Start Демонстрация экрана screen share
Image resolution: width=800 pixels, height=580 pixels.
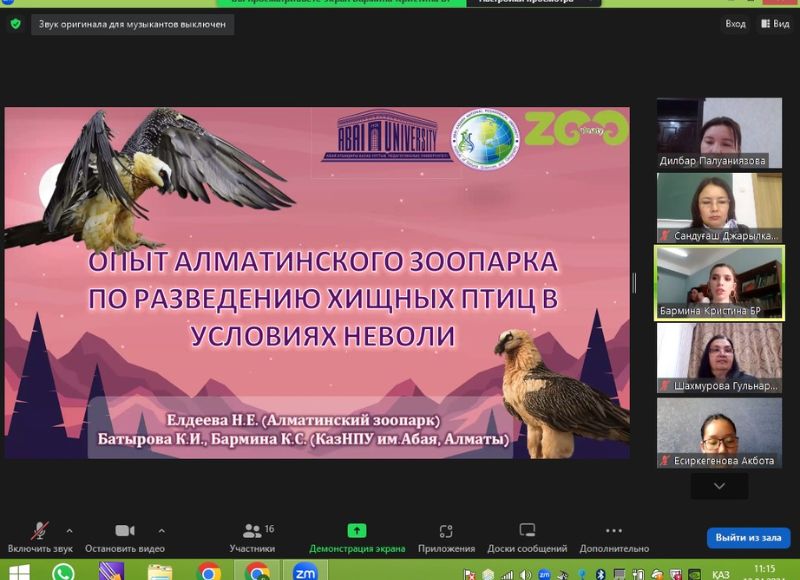[357, 536]
